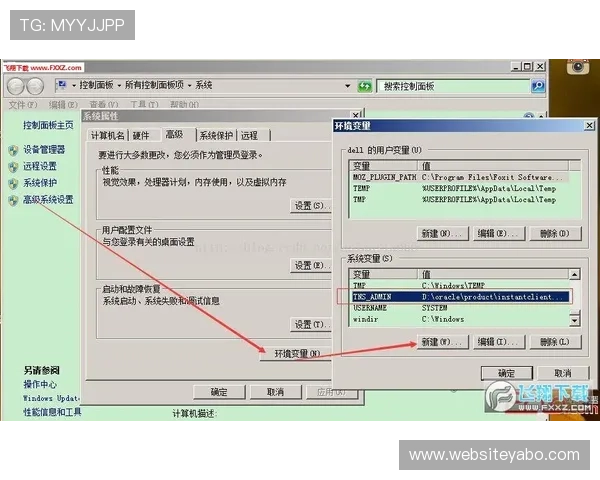
Task: Open the 环境变量(N) button
Action: coord(297,354)
